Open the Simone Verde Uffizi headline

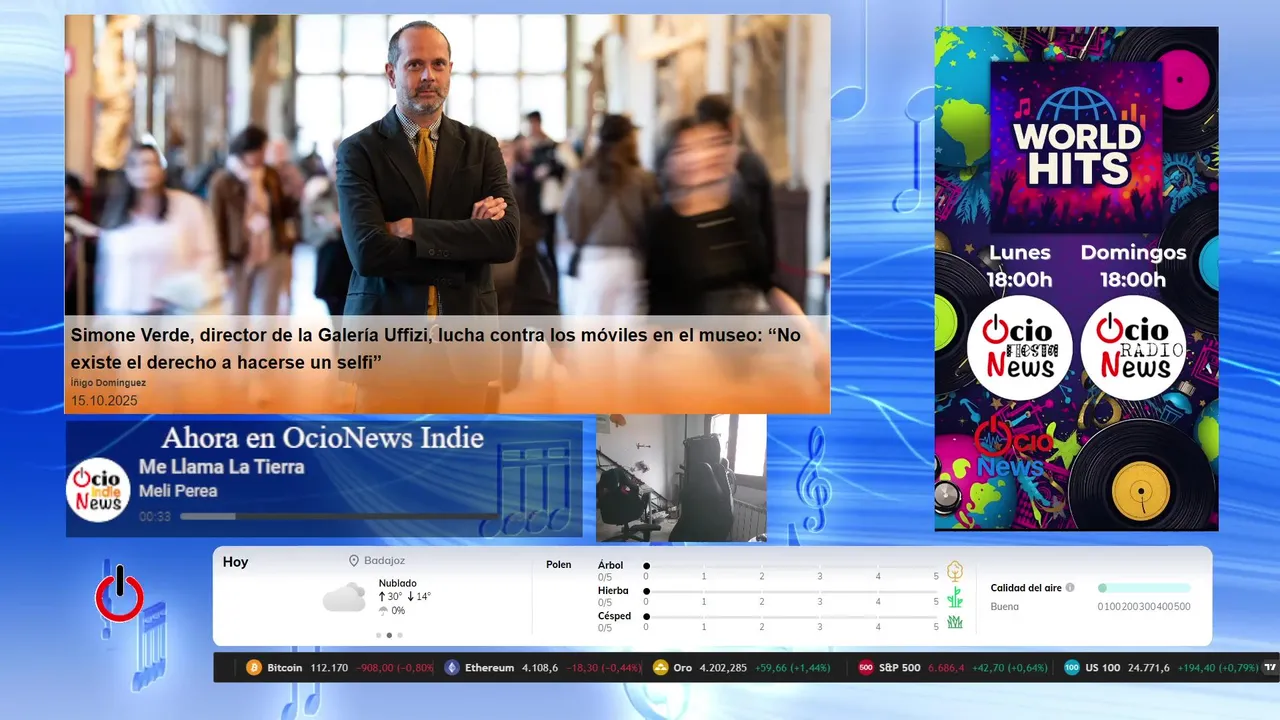pyautogui.click(x=436, y=349)
